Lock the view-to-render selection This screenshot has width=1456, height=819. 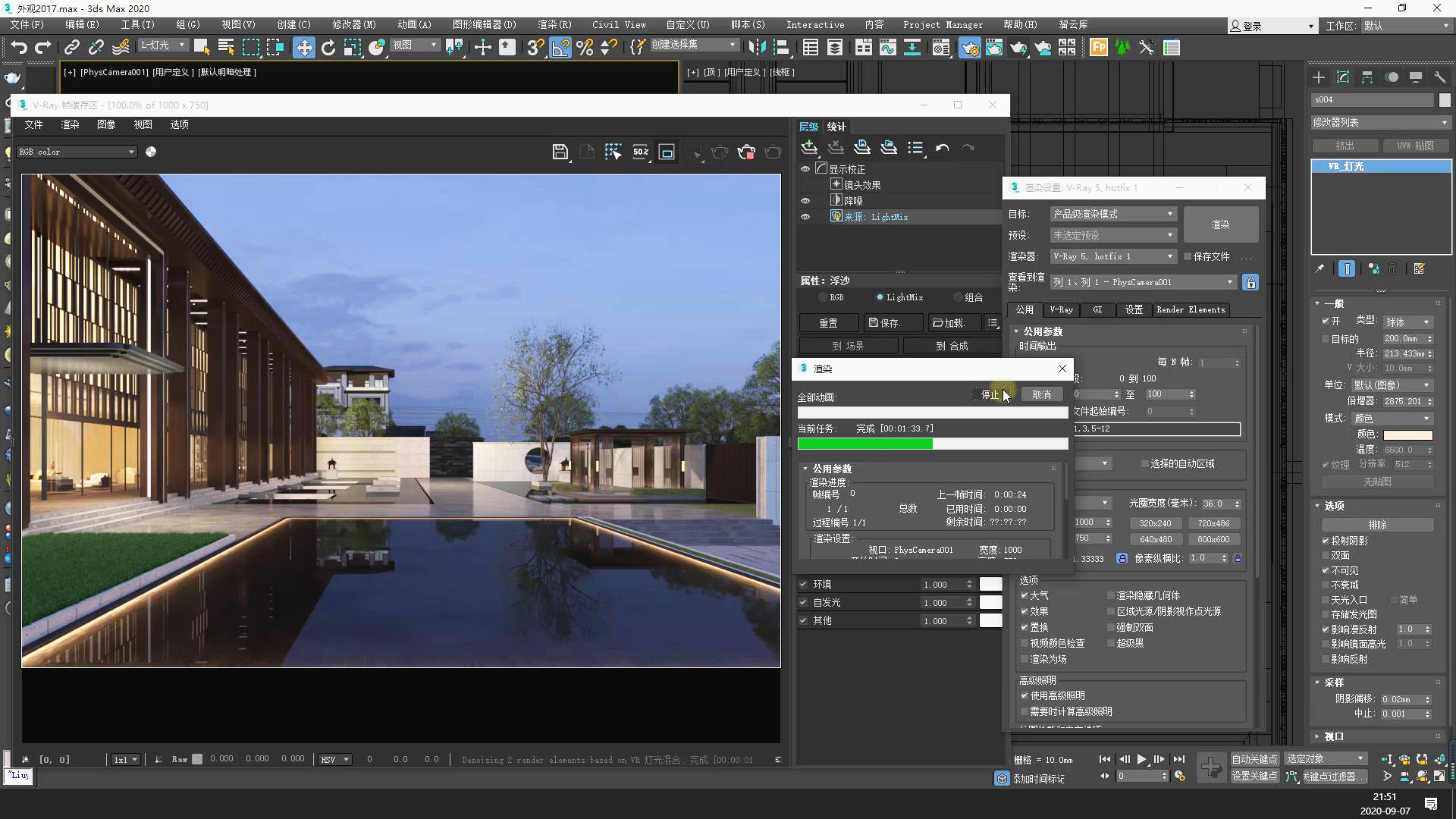tap(1250, 283)
